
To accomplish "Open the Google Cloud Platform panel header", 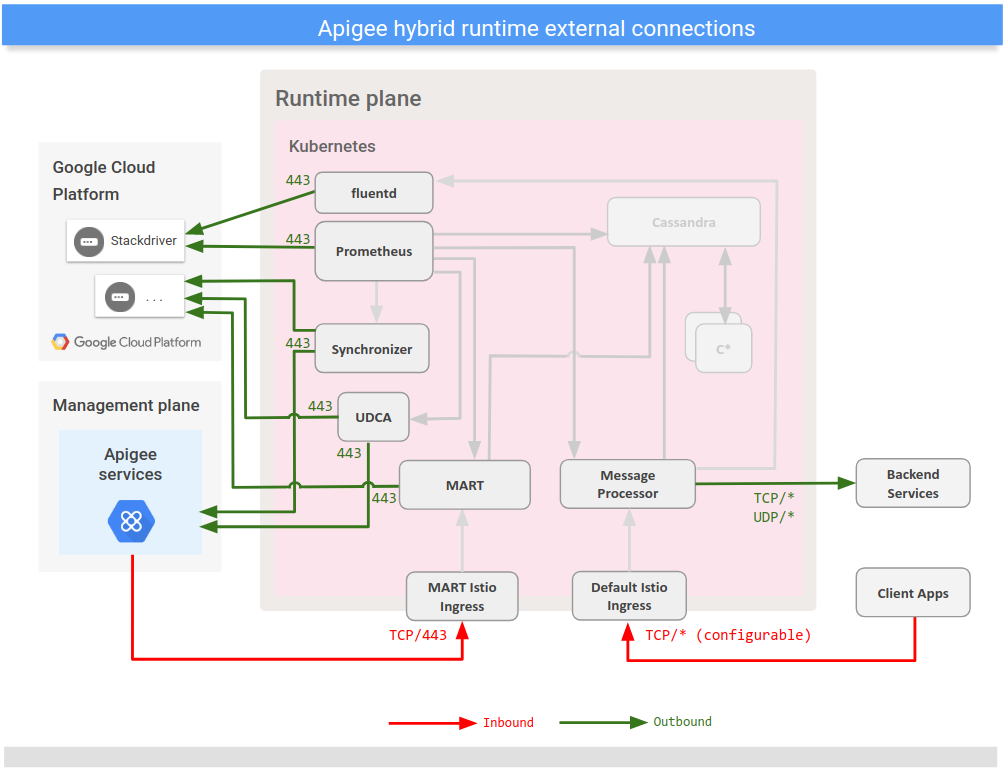I will point(104,180).
